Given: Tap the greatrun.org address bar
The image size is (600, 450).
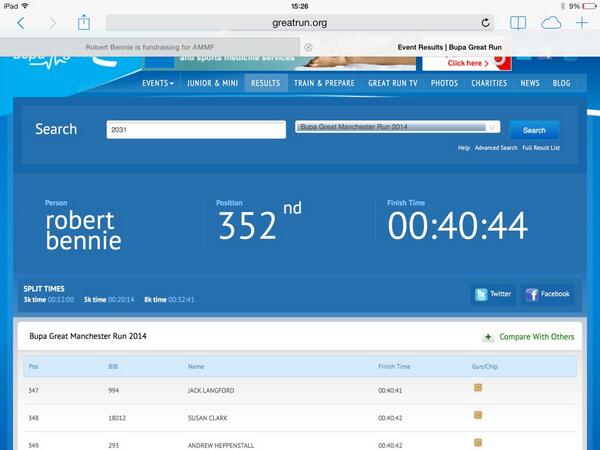Looking at the screenshot, I should click(x=300, y=23).
